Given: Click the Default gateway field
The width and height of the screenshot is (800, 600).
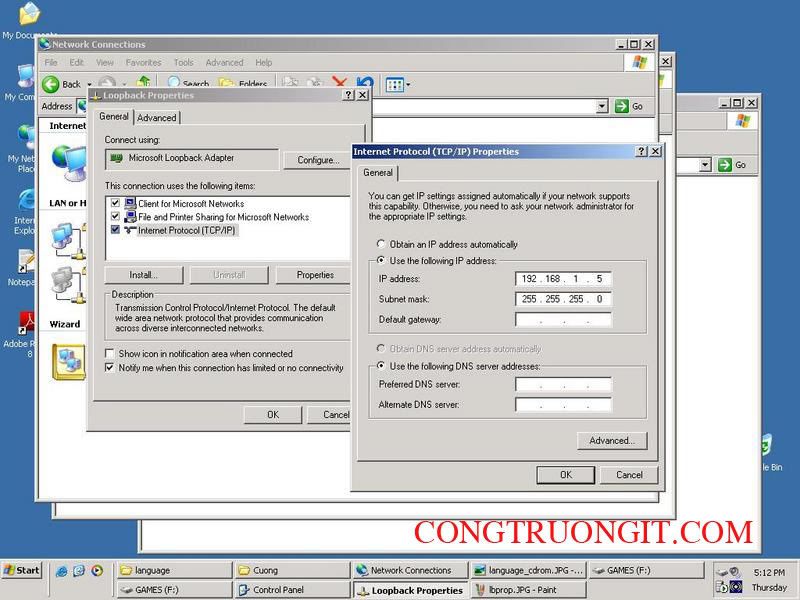Looking at the screenshot, I should click(563, 319).
